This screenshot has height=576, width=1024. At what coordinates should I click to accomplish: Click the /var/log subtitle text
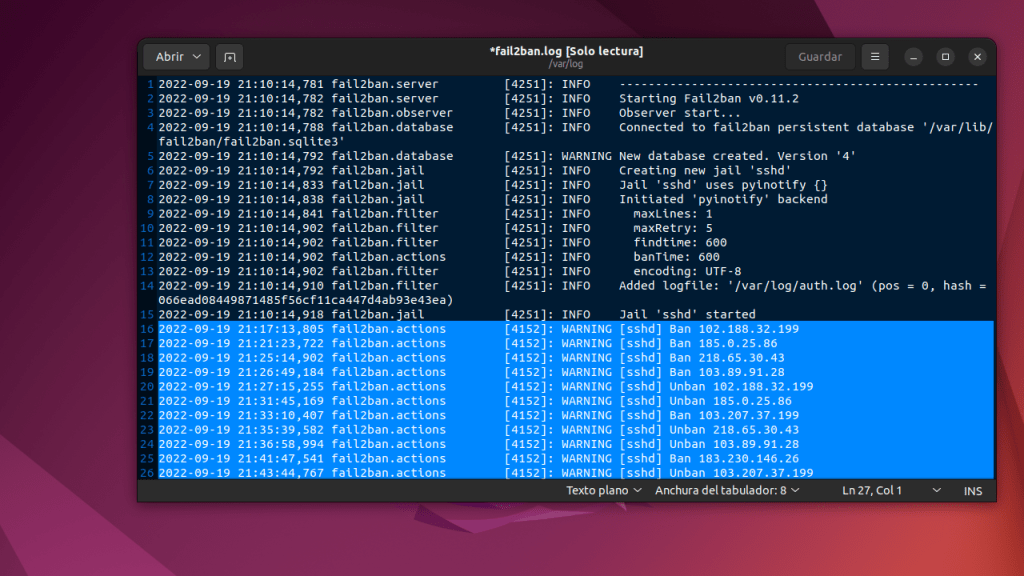565,63
